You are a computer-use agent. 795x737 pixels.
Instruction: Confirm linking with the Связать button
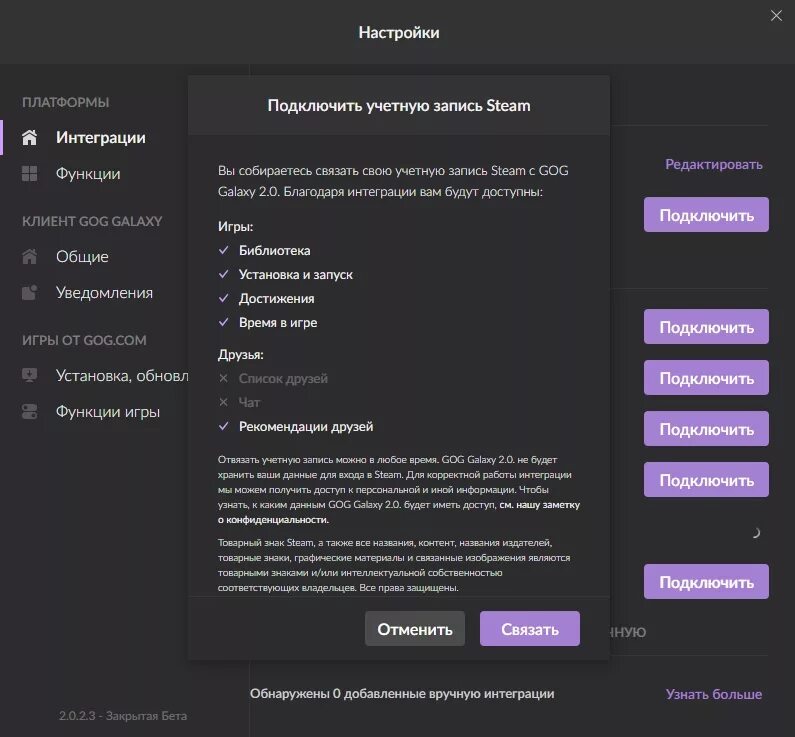click(530, 629)
